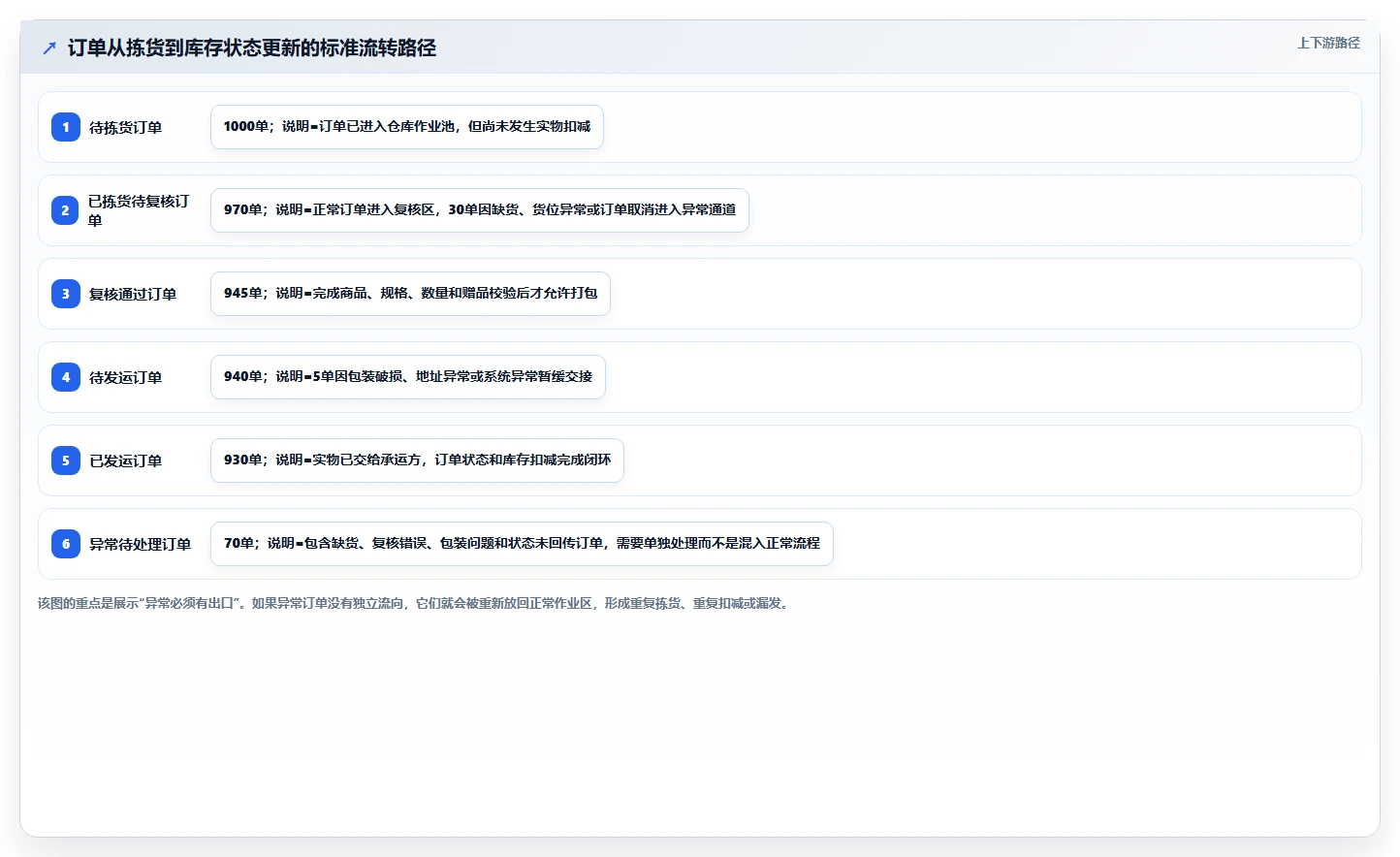Click the 930单 description box
1400x857 pixels.
pyautogui.click(x=417, y=460)
